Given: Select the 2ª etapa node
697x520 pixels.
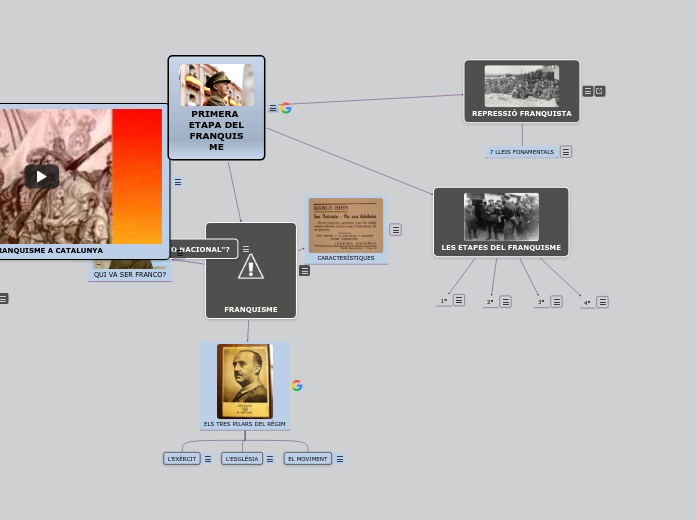Looking at the screenshot, I should (x=490, y=302).
